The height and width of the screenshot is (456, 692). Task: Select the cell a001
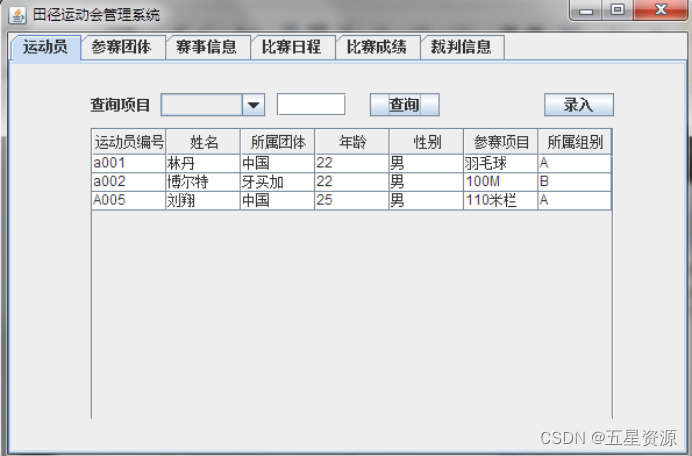[129, 163]
